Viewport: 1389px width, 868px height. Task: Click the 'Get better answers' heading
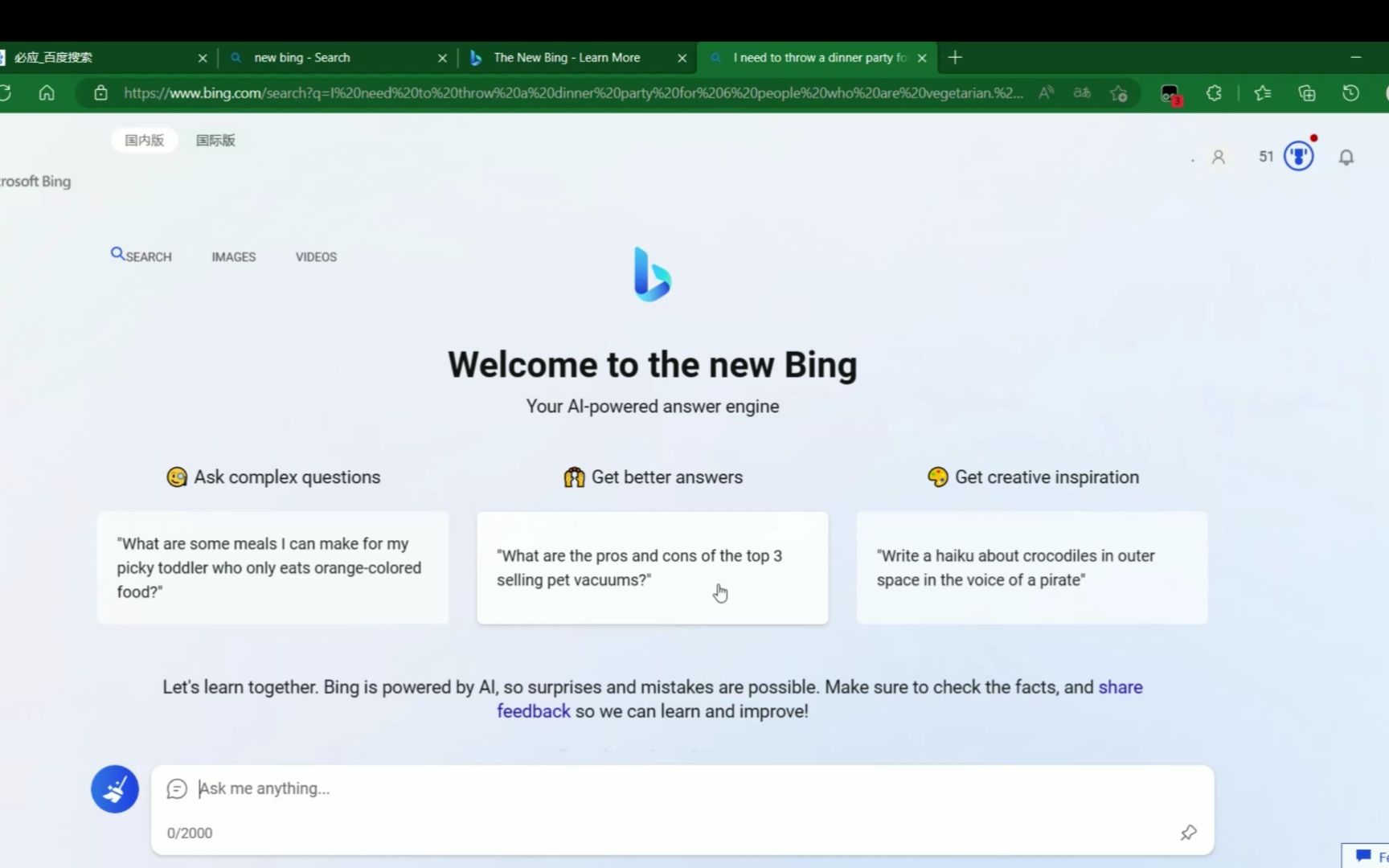653,477
